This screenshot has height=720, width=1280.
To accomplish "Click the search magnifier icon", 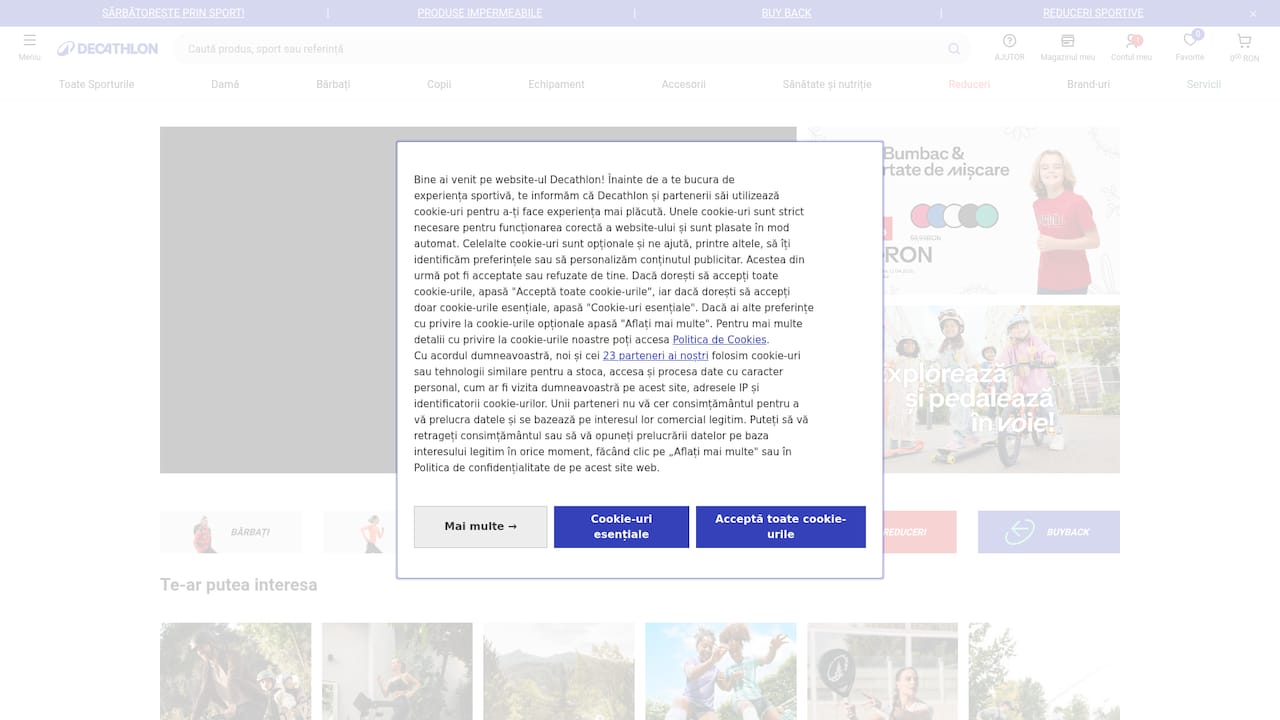I will pos(954,49).
